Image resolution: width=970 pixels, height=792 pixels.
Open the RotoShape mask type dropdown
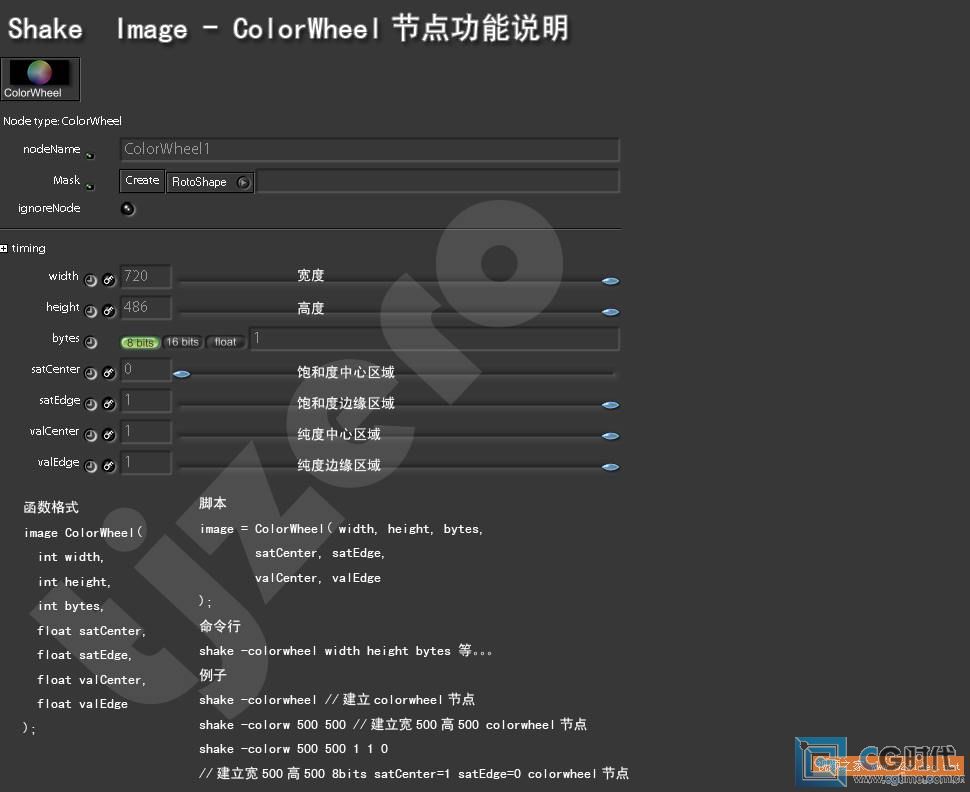click(x=210, y=182)
